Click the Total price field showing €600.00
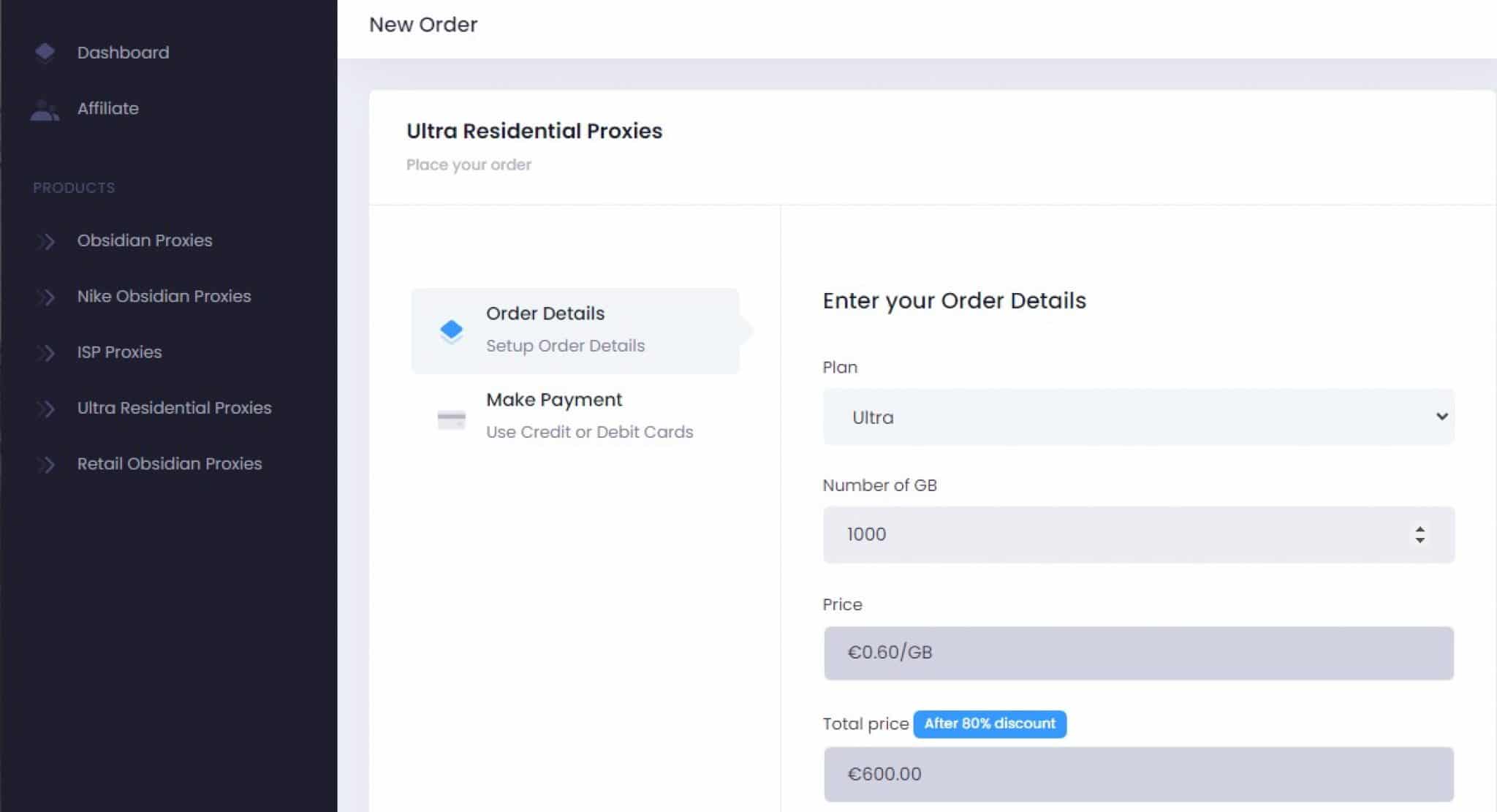Screen dimensions: 1497x812 click(x=1138, y=774)
